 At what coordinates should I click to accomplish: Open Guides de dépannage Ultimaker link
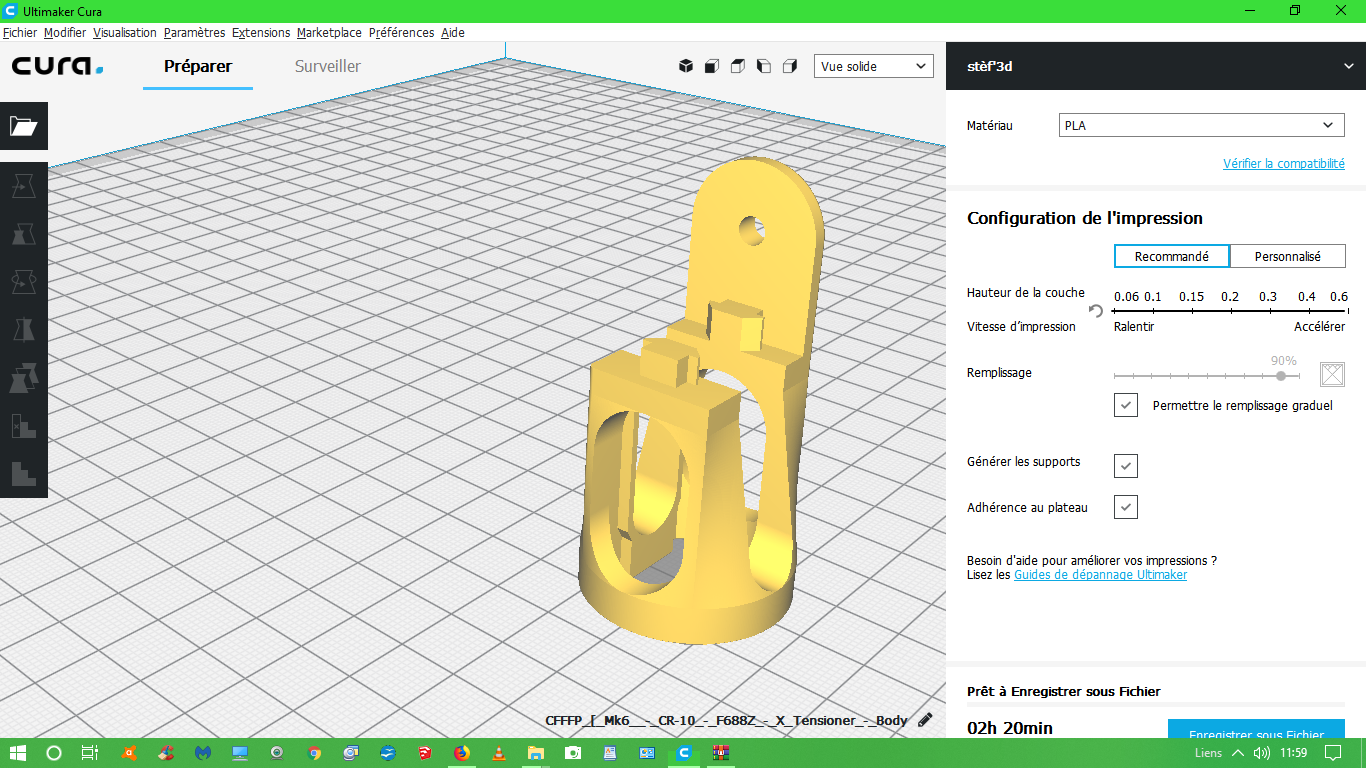tap(1101, 575)
